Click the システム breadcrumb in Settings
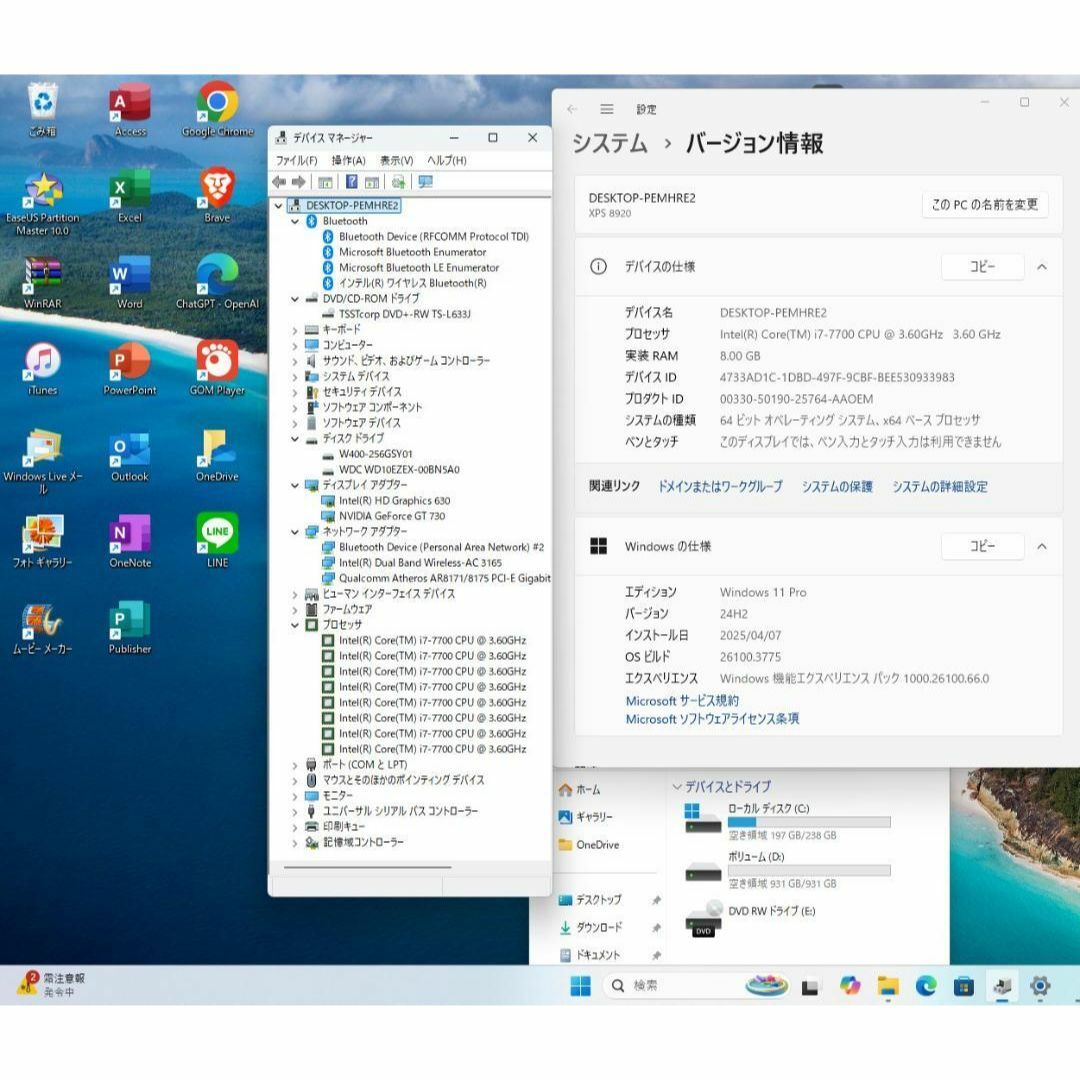This screenshot has height=1080, width=1080. coord(610,143)
